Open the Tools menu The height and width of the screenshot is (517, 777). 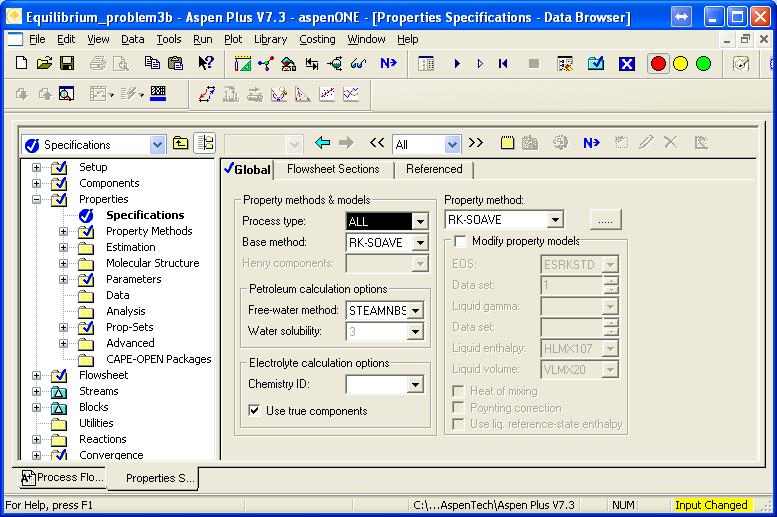tap(168, 39)
